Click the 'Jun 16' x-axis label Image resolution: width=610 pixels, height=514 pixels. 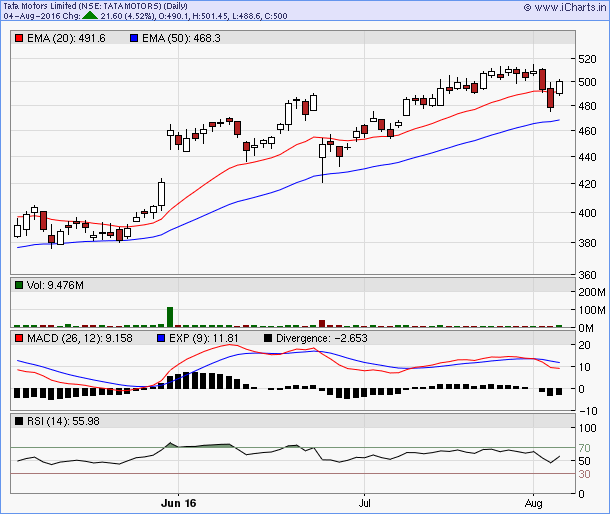coord(179,503)
